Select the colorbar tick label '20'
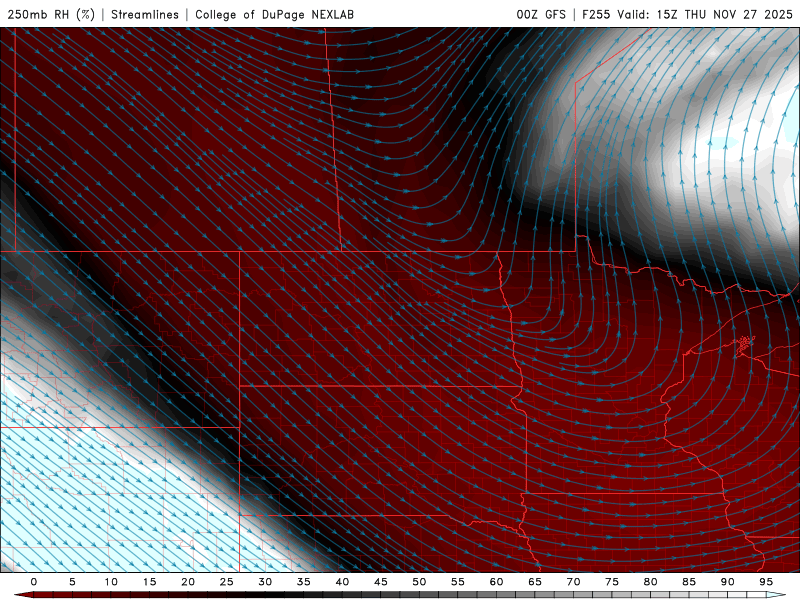Image resolution: width=800 pixels, height=600 pixels. click(188, 582)
